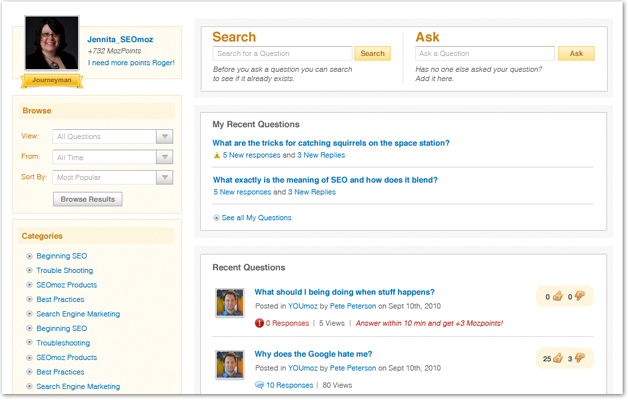Viewport: 628px width, 400px height.
Task: Click into the Search for a Question field
Action: [283, 54]
